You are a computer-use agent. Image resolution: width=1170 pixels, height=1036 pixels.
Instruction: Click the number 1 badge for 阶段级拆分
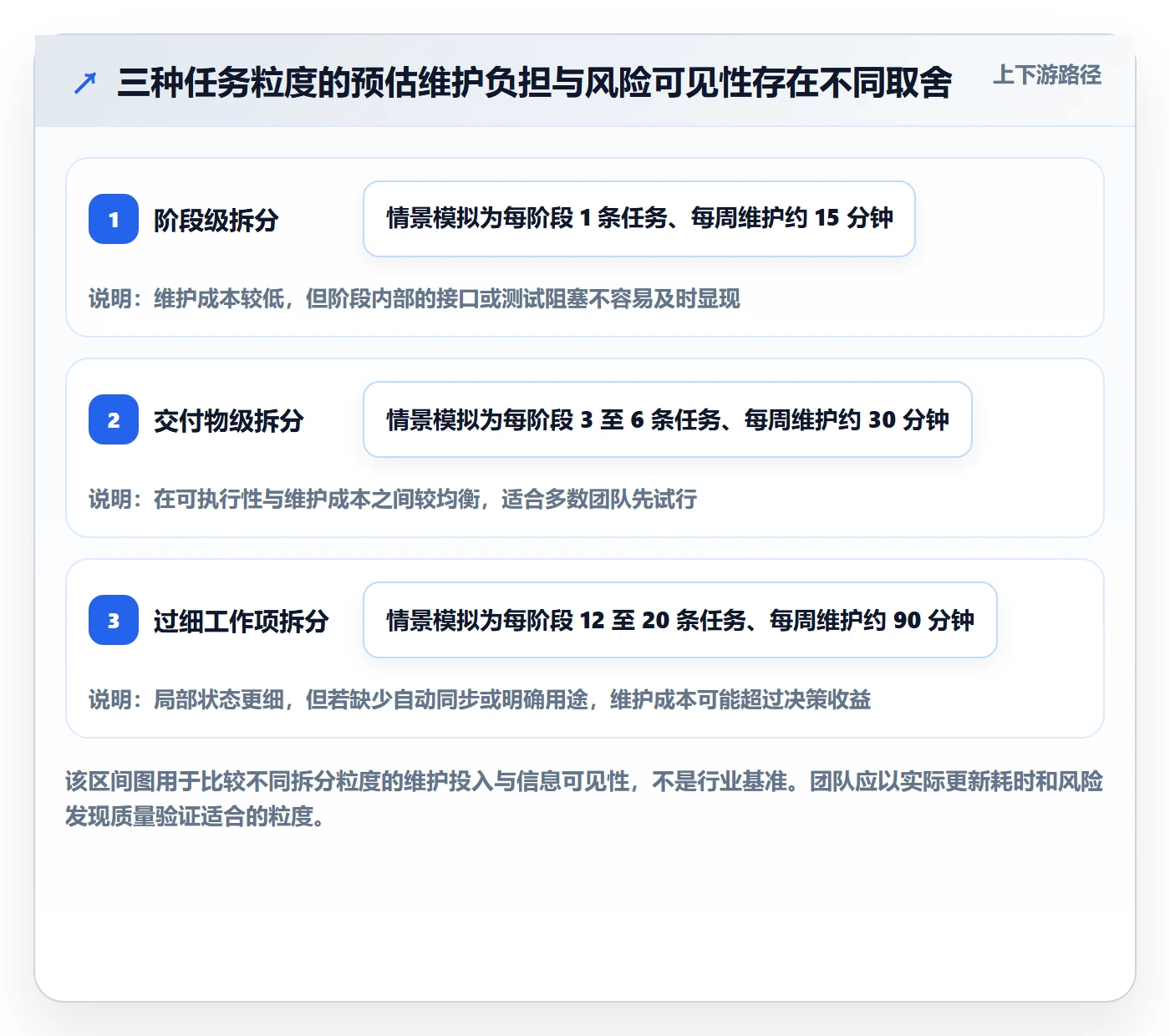pos(114,219)
